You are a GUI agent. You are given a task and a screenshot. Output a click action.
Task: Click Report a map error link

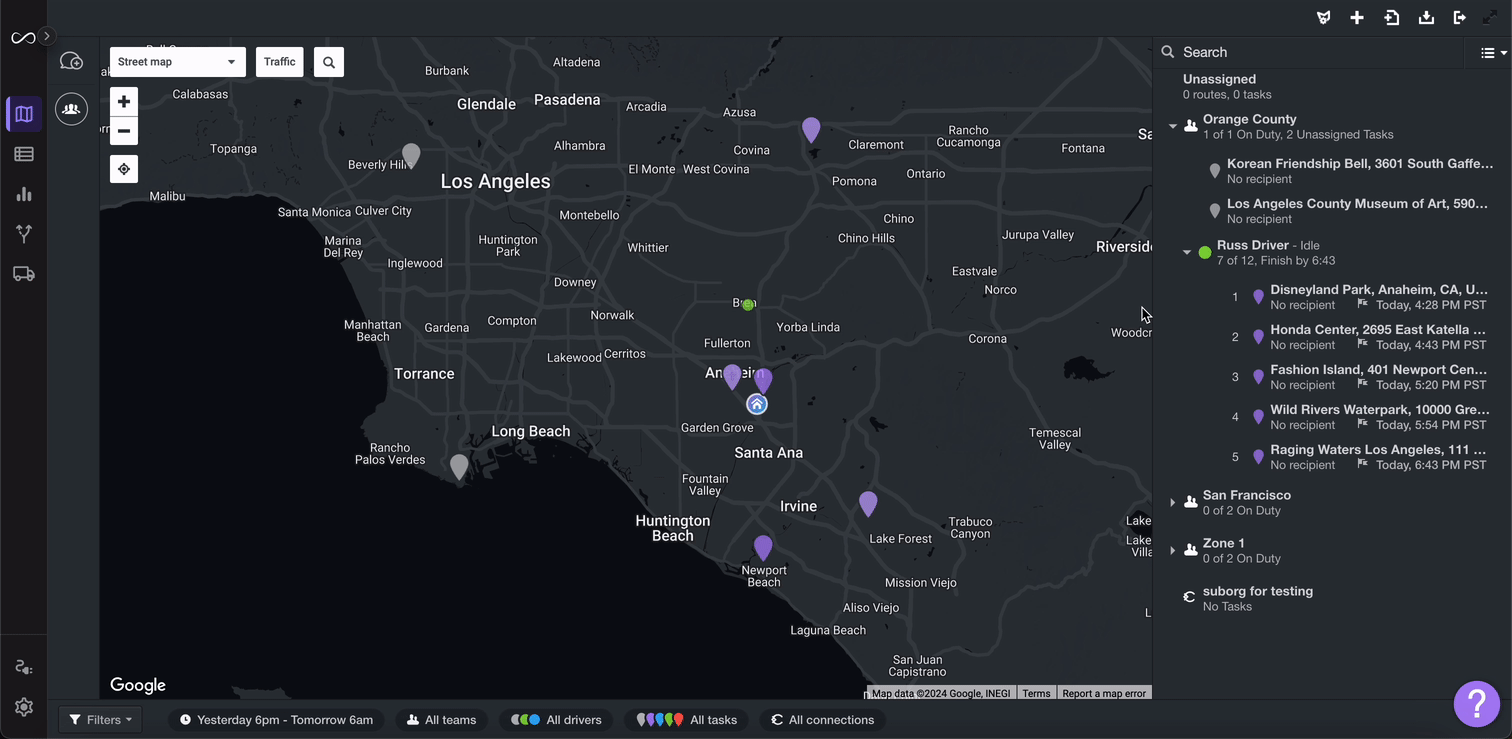[1104, 693]
